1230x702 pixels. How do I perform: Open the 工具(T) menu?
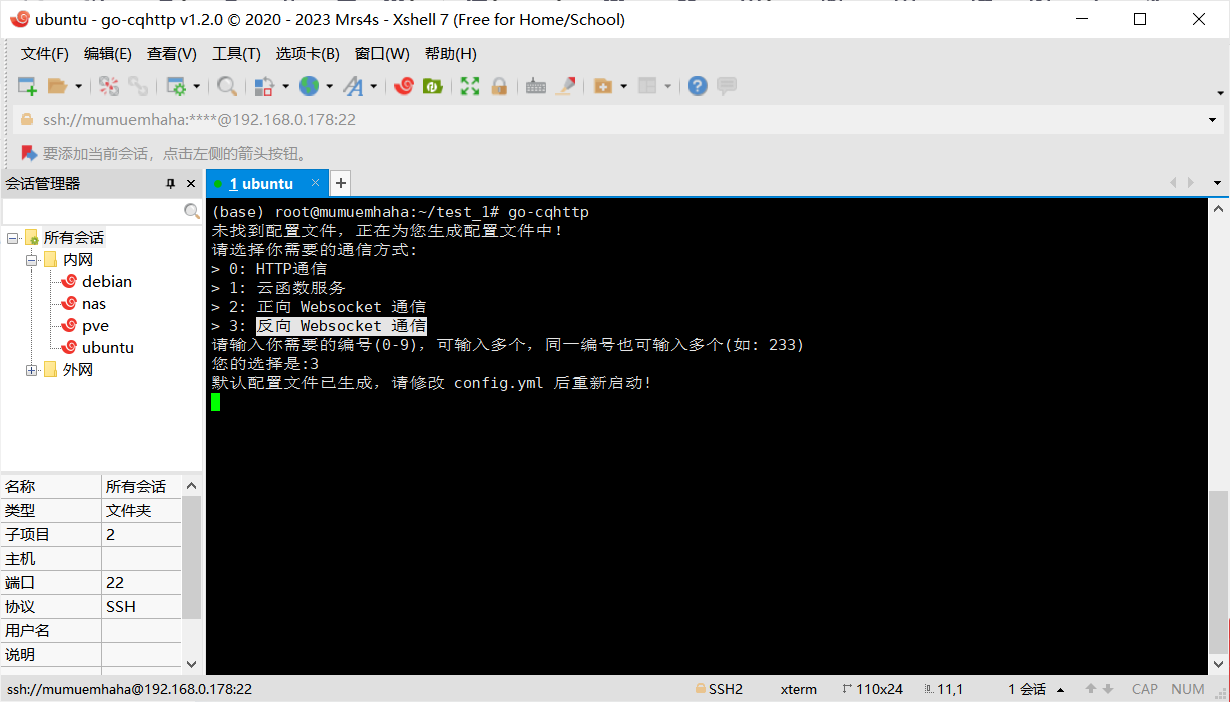(236, 54)
